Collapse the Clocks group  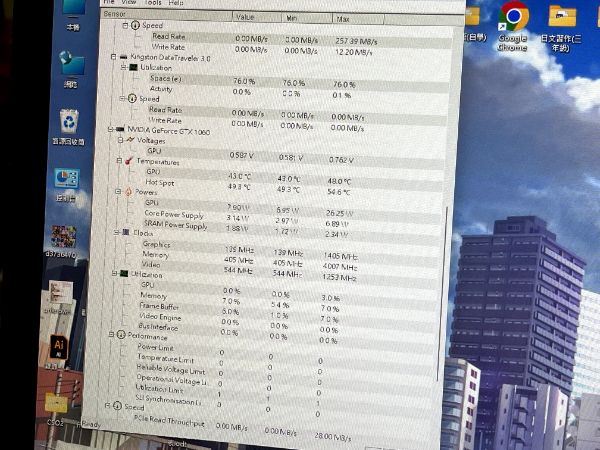pyautogui.click(x=116, y=232)
